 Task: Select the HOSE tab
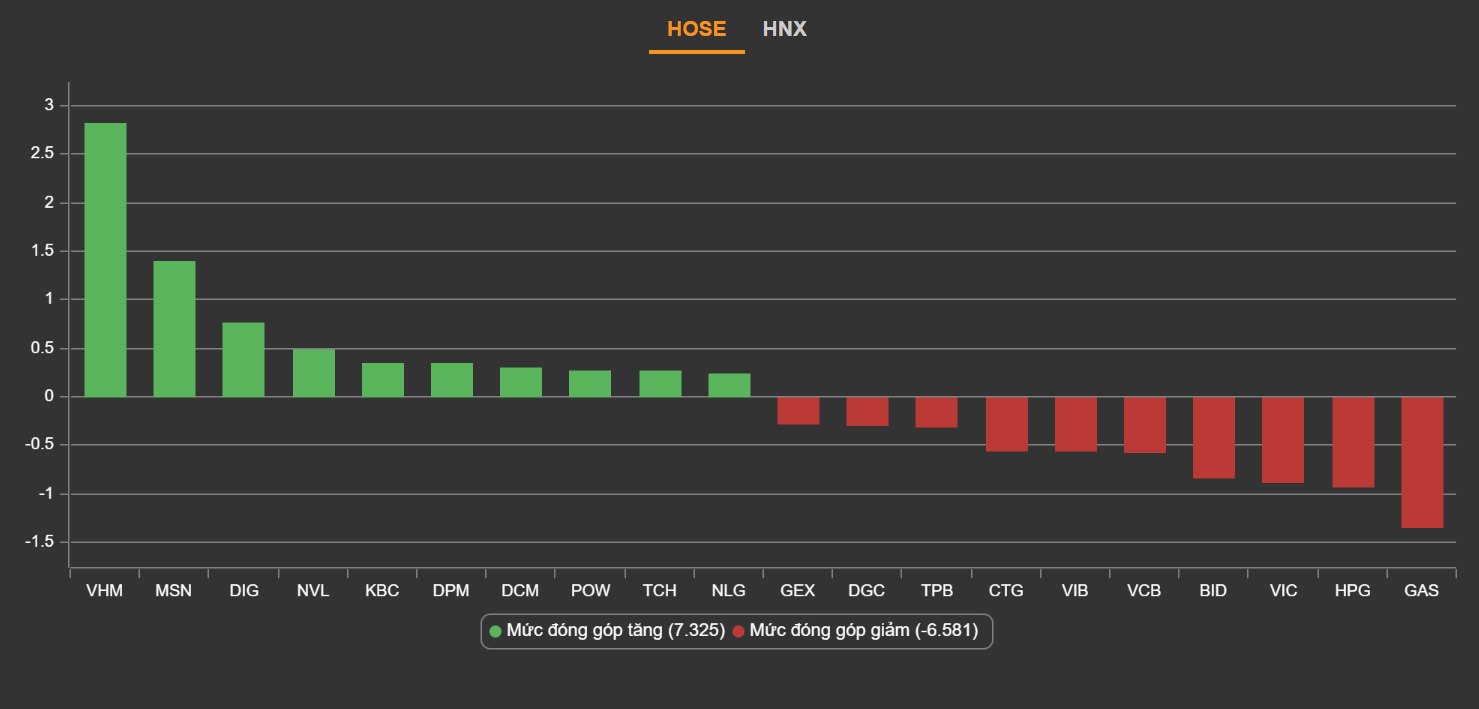(x=696, y=29)
